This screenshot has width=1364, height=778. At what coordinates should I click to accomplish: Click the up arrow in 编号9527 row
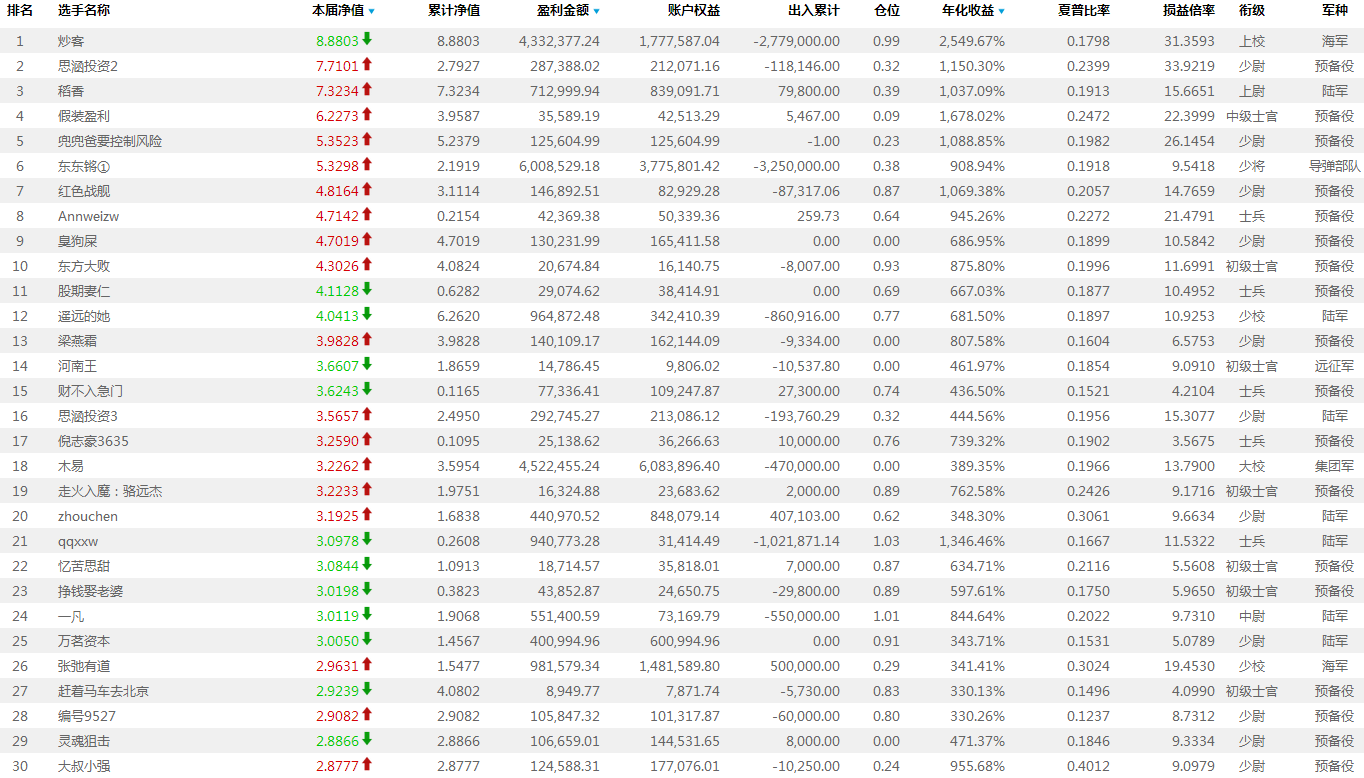(x=367, y=714)
